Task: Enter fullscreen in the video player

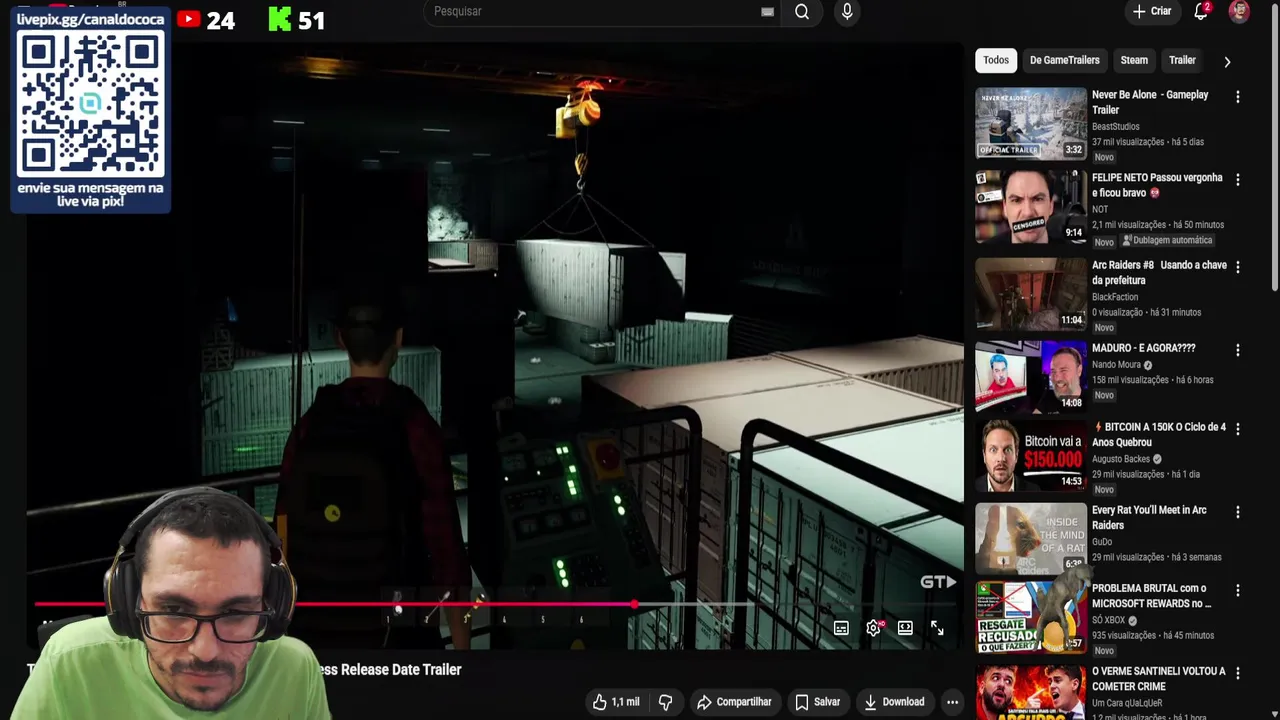Action: click(x=937, y=628)
